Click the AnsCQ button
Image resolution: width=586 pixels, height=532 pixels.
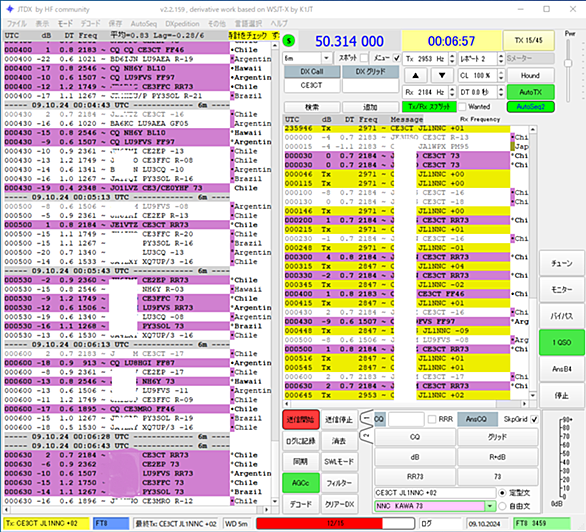pos(477,419)
